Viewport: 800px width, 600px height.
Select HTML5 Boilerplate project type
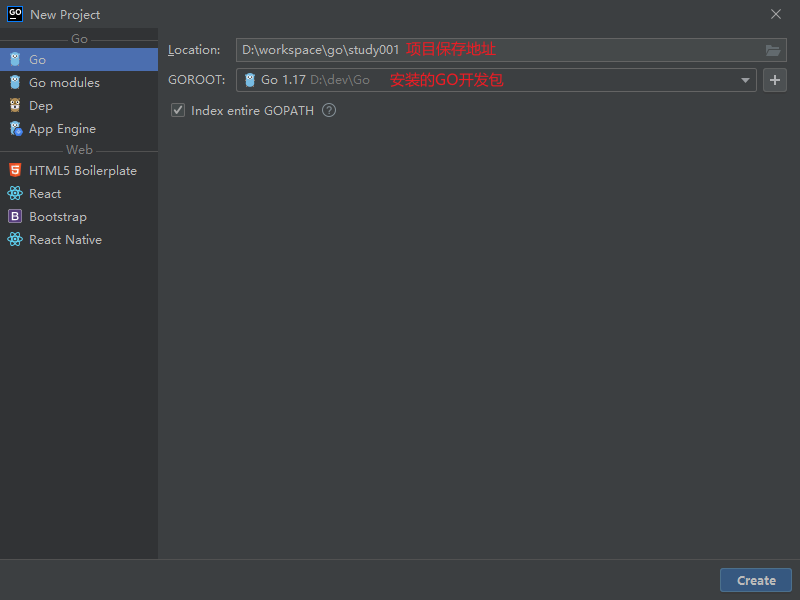pyautogui.click(x=79, y=170)
